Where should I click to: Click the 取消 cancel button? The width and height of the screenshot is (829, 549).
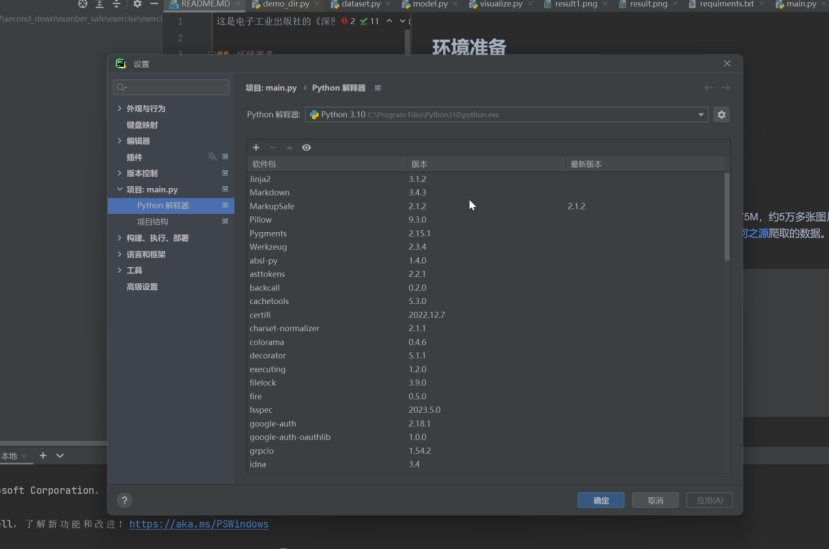click(655, 500)
